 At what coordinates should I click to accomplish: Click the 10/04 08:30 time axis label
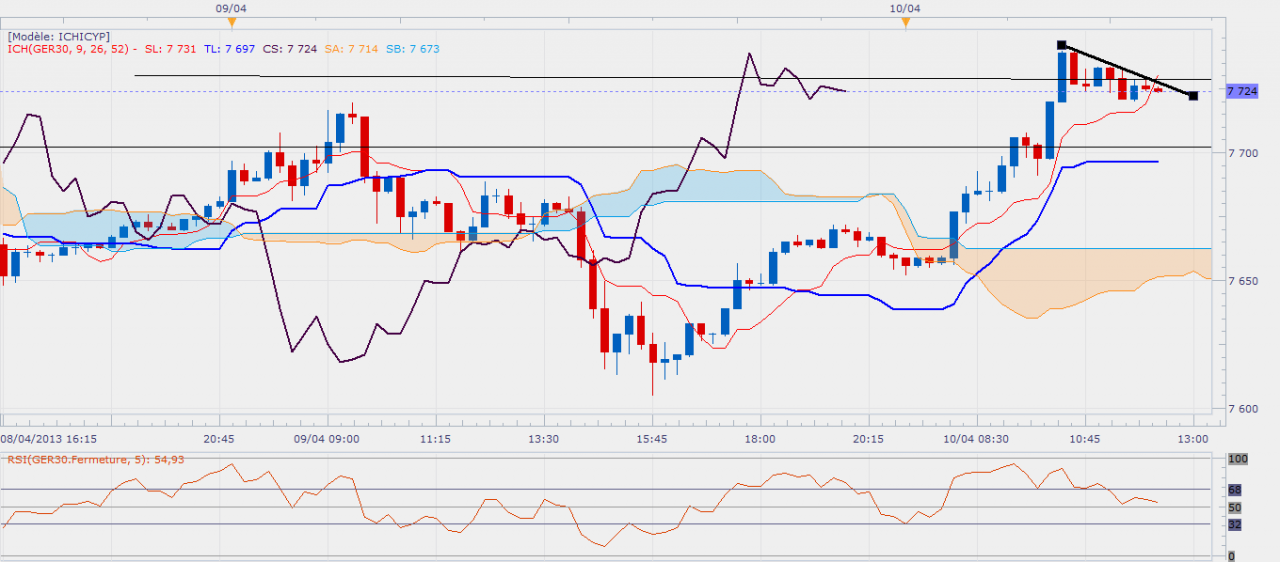click(x=977, y=439)
